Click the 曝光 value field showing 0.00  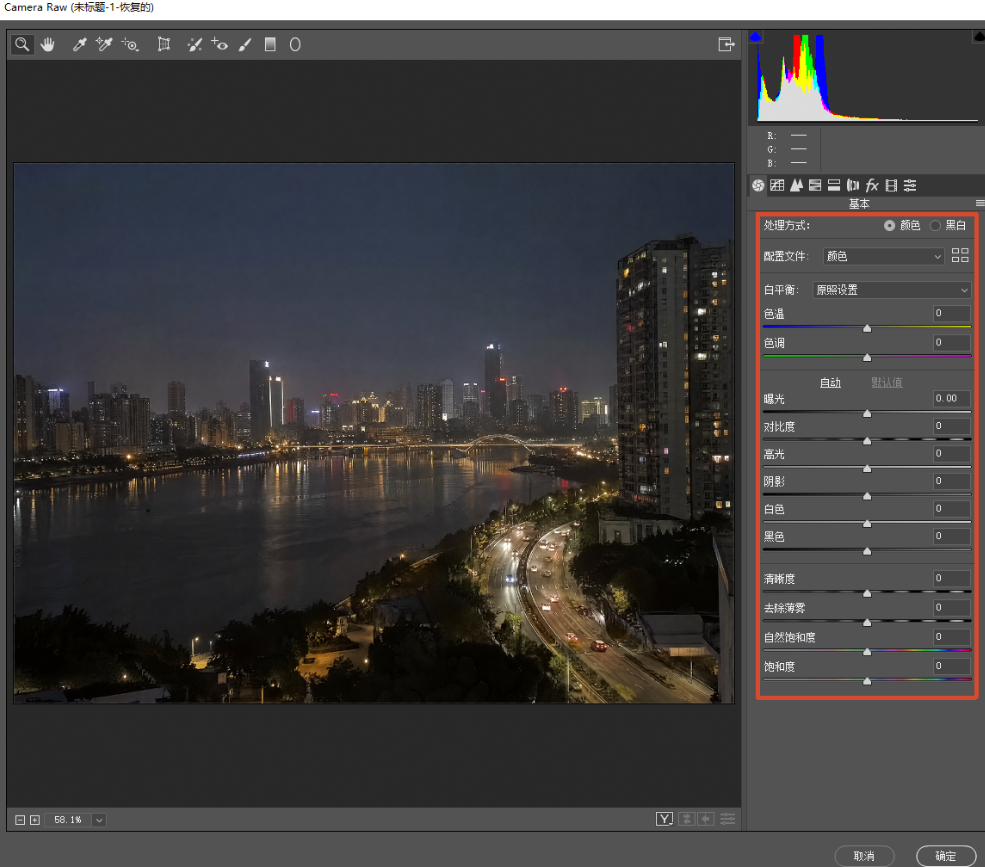click(x=952, y=398)
